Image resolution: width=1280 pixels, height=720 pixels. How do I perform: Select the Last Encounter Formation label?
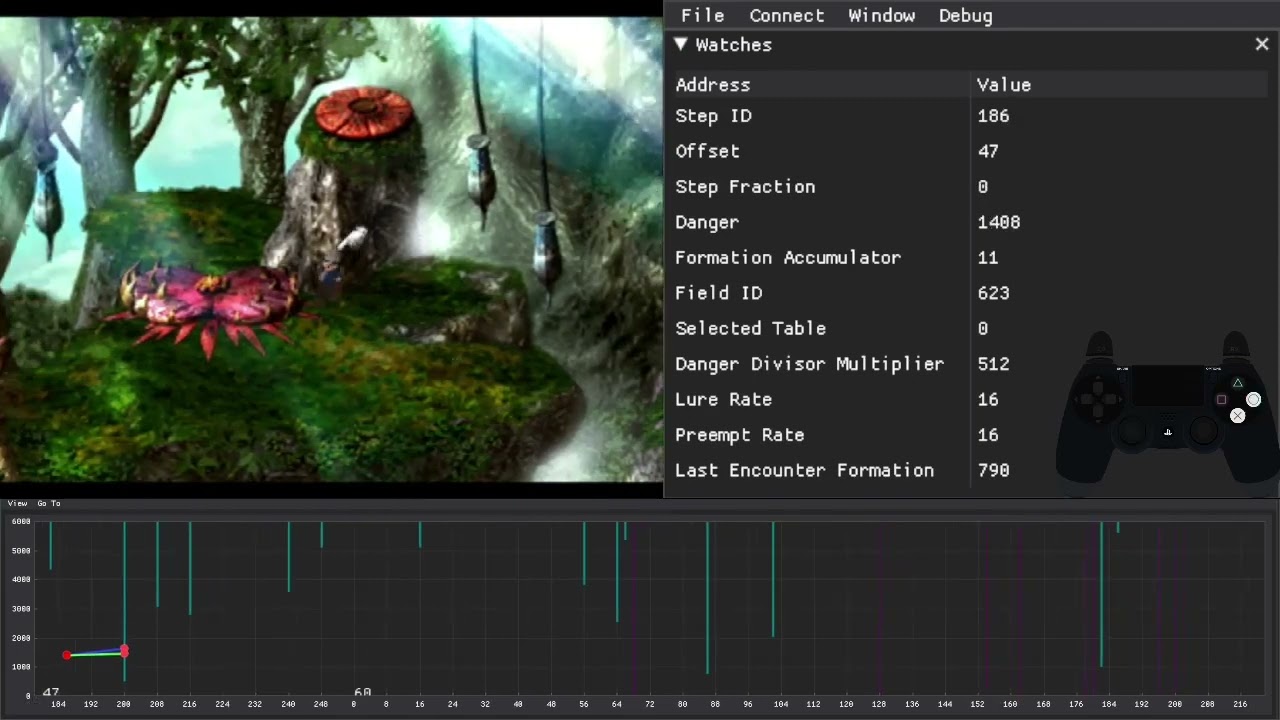[804, 470]
